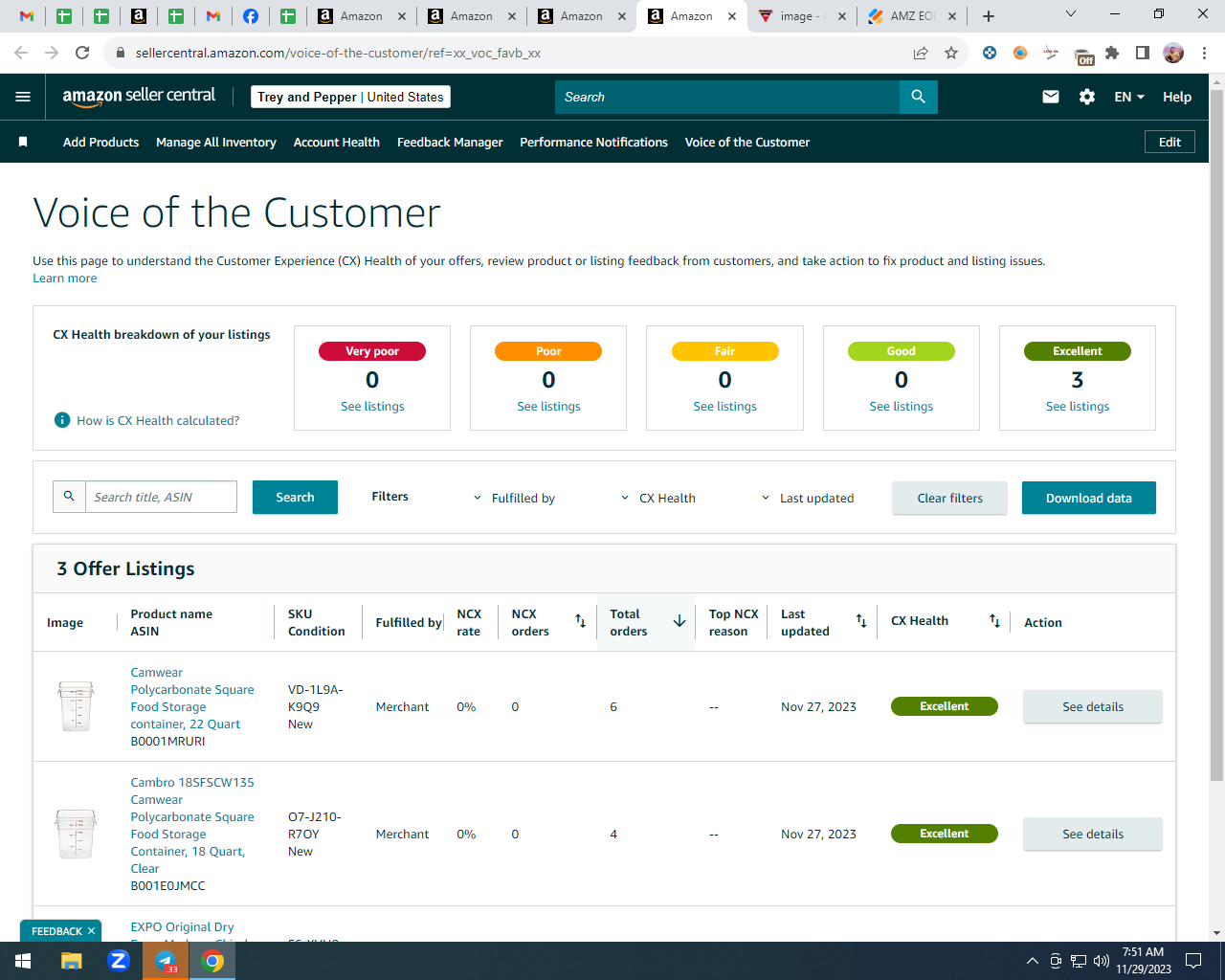
Task: Open the FEEDBACK widget
Action: 56,931
